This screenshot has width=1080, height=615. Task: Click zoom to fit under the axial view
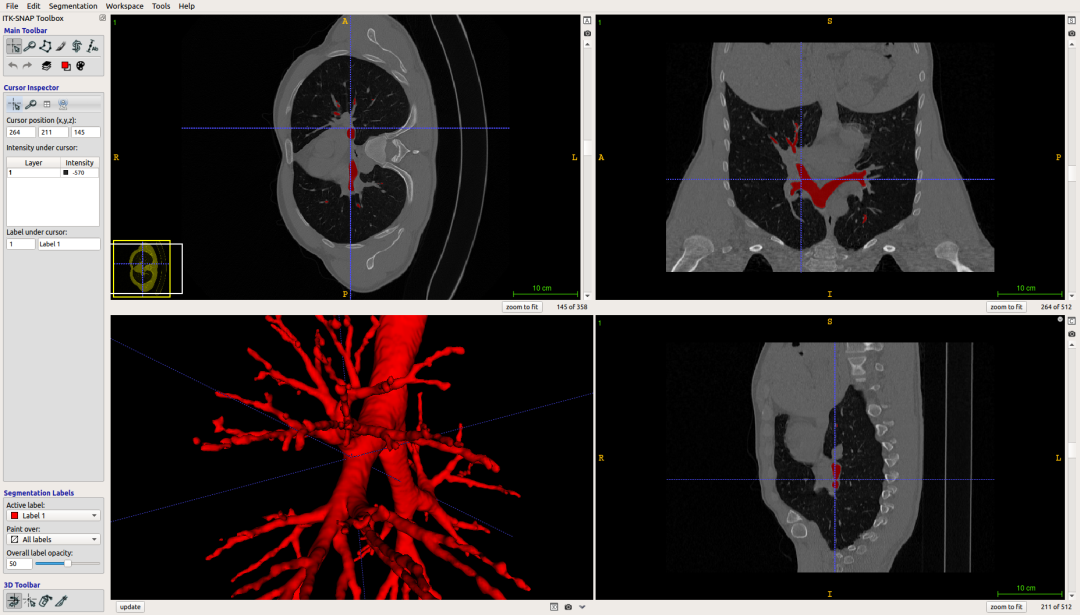(522, 307)
